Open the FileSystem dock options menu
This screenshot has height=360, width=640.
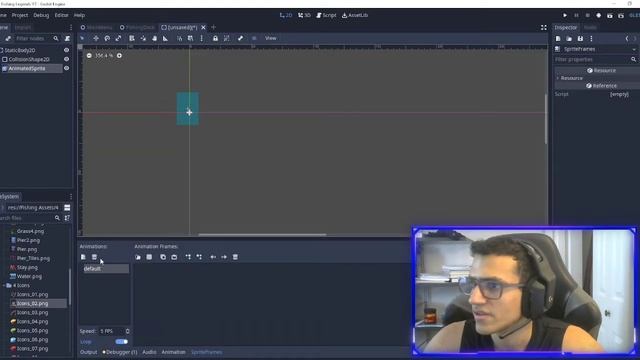tap(71, 196)
